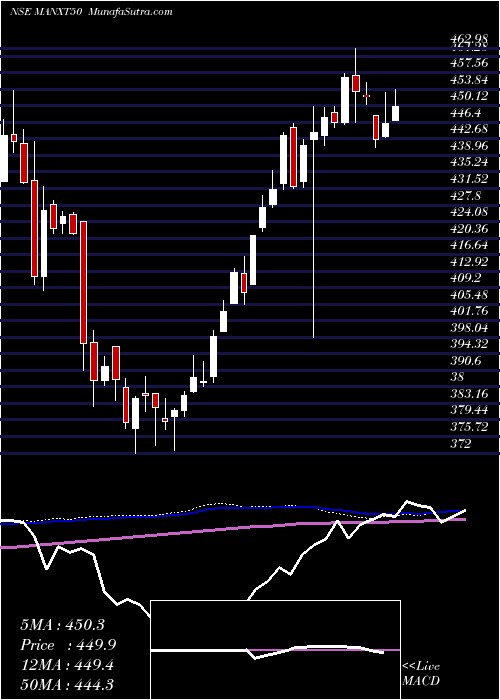The height and width of the screenshot is (700, 500).
Task: Click the candle with long wick to 398
Action: click(x=314, y=136)
